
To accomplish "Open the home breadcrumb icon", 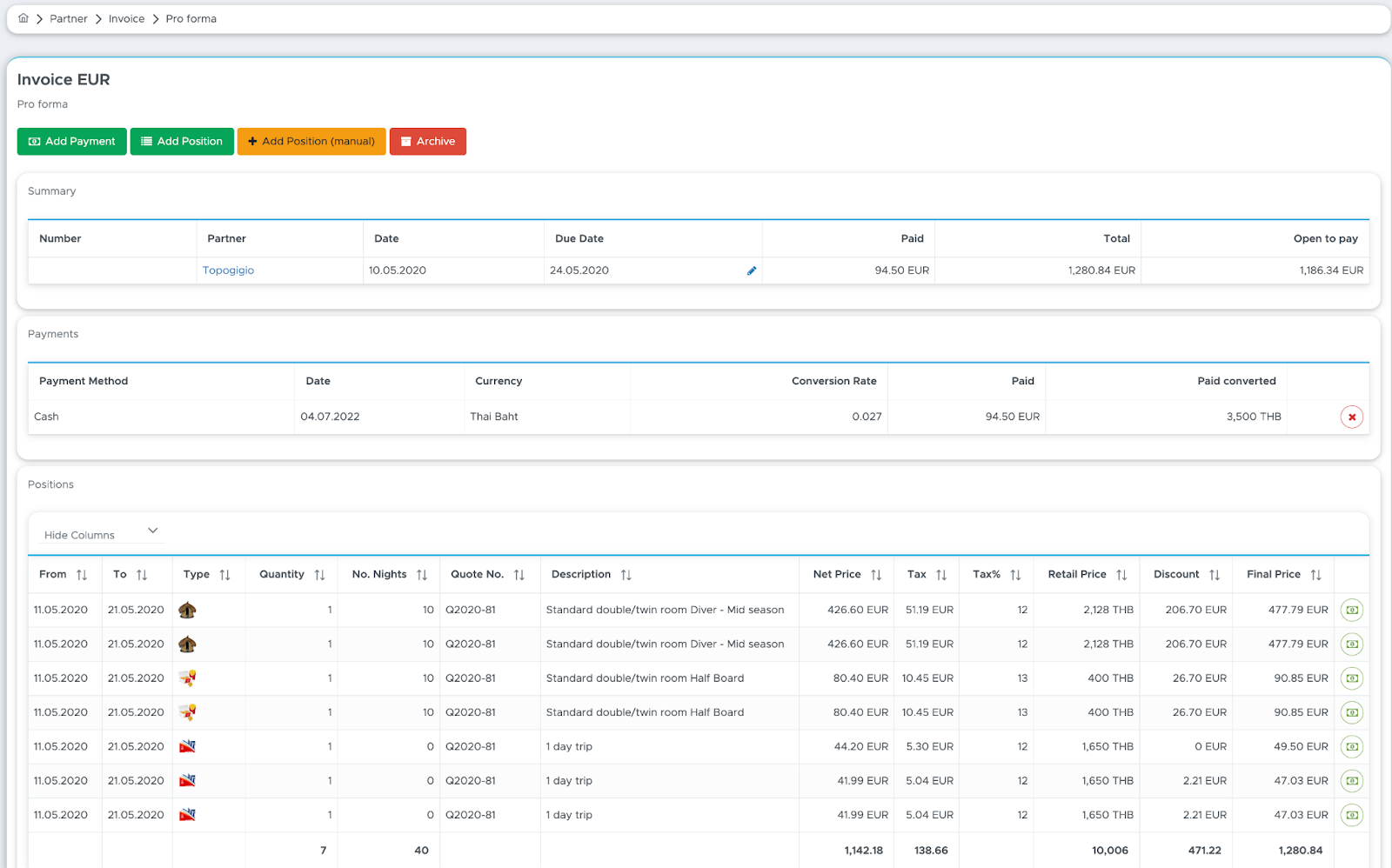I will (23, 18).
